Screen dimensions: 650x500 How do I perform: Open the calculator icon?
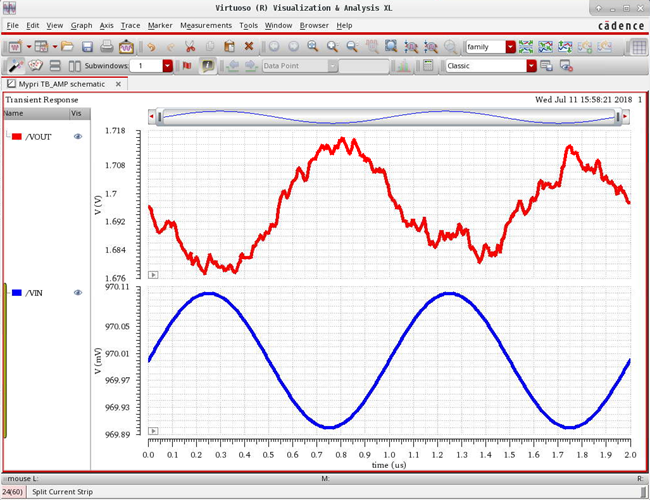tap(428, 66)
